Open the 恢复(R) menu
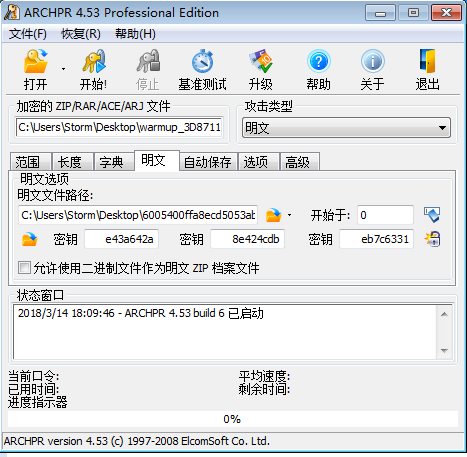The image size is (467, 457). pyautogui.click(x=81, y=34)
